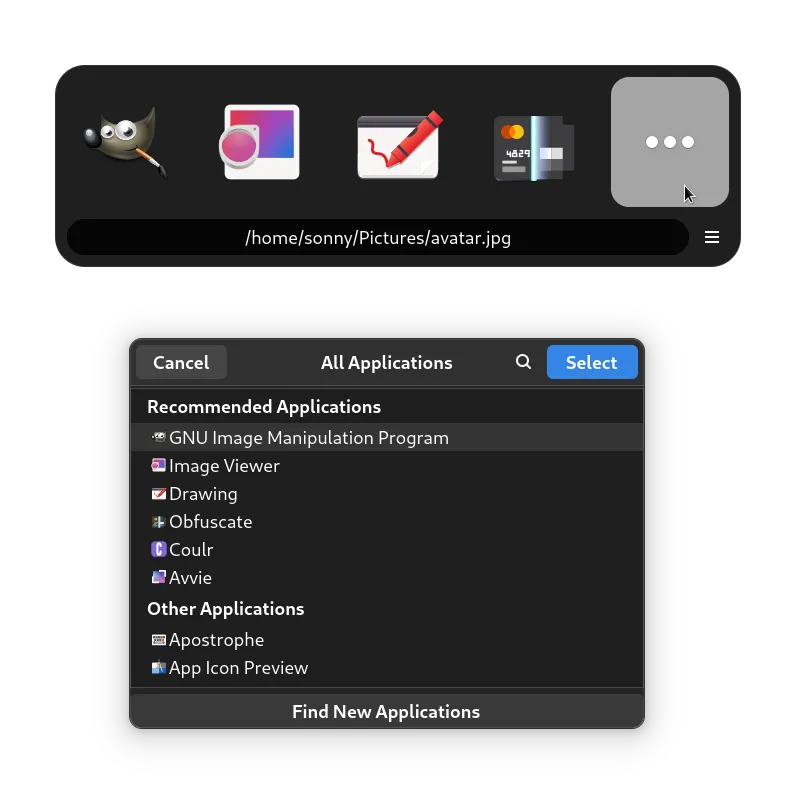Open the hamburger menu beside file path
The width and height of the screenshot is (800, 800).
pos(712,237)
